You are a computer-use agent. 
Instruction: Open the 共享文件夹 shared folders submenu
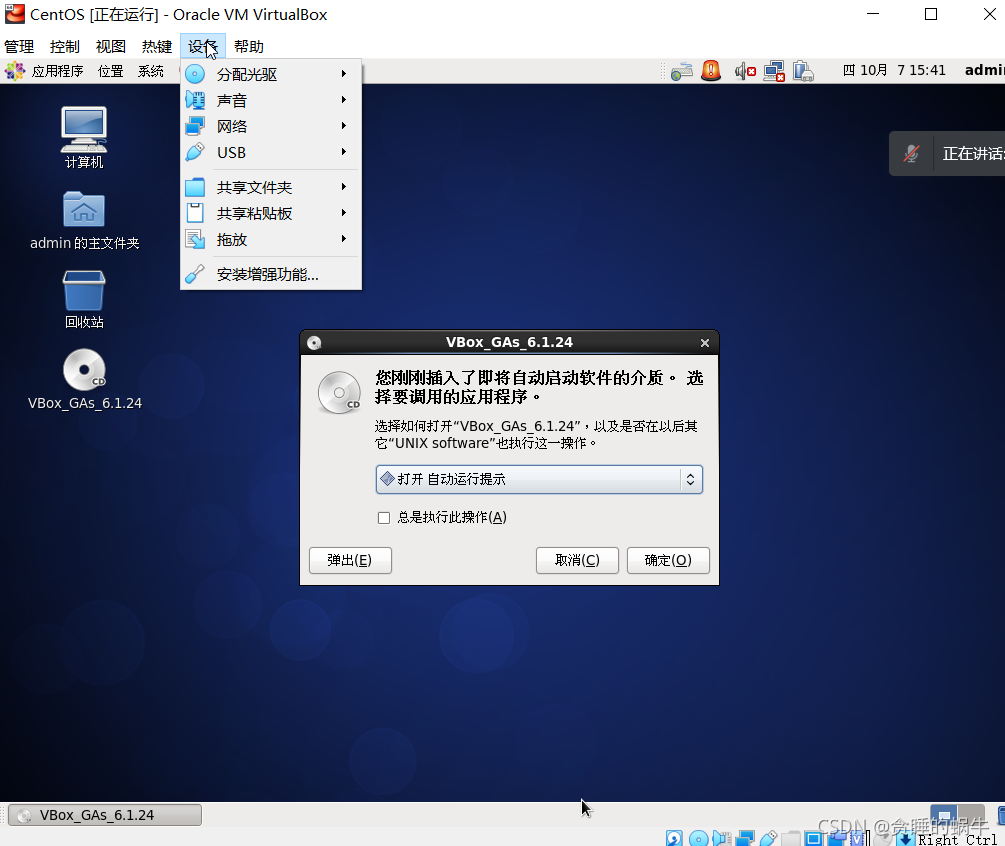[x=270, y=187]
